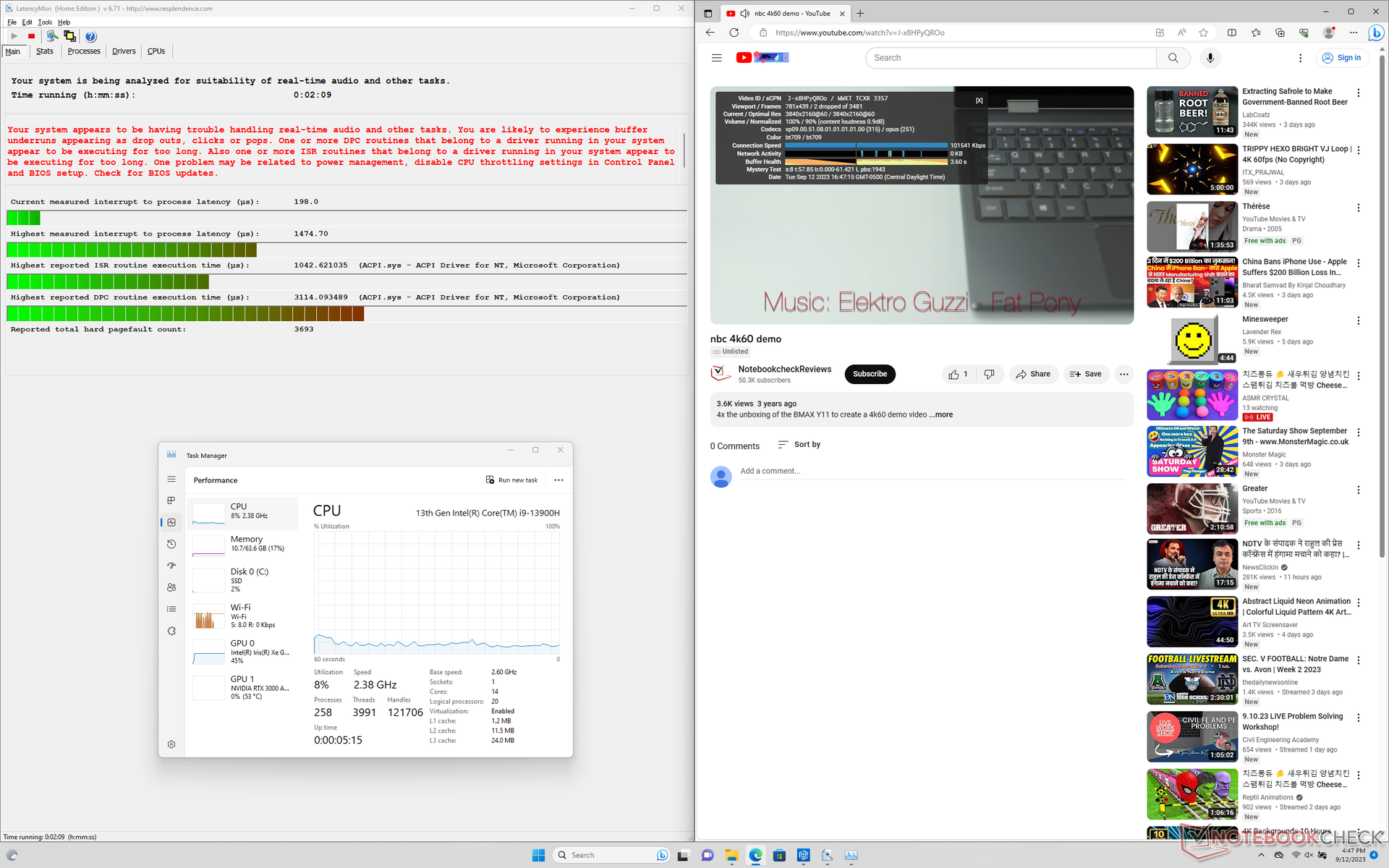
Task: Close the stats for nerds overlay
Action: 979,101
